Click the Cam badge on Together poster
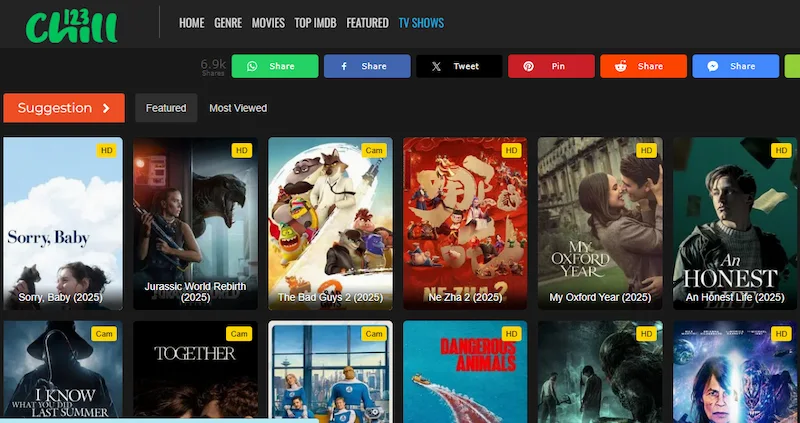The height and width of the screenshot is (423, 800). click(239, 334)
